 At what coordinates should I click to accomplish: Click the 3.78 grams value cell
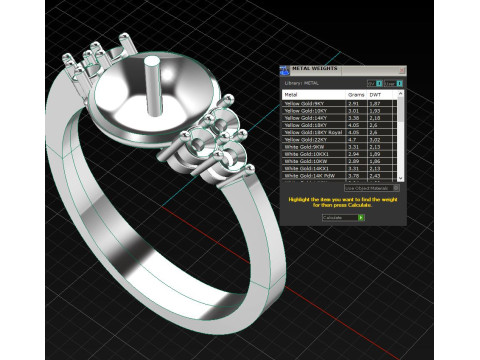coord(356,176)
